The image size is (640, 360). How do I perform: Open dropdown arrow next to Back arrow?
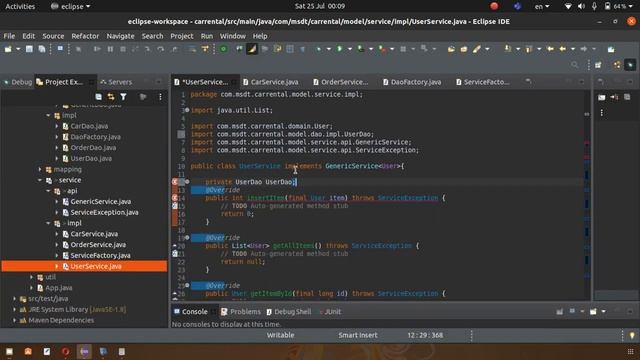573,49
